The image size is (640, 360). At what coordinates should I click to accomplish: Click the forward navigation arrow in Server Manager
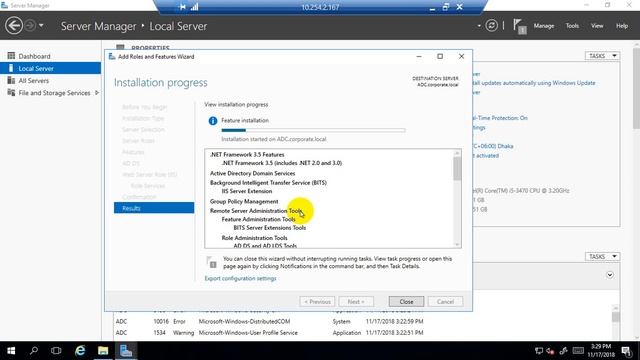(30, 26)
